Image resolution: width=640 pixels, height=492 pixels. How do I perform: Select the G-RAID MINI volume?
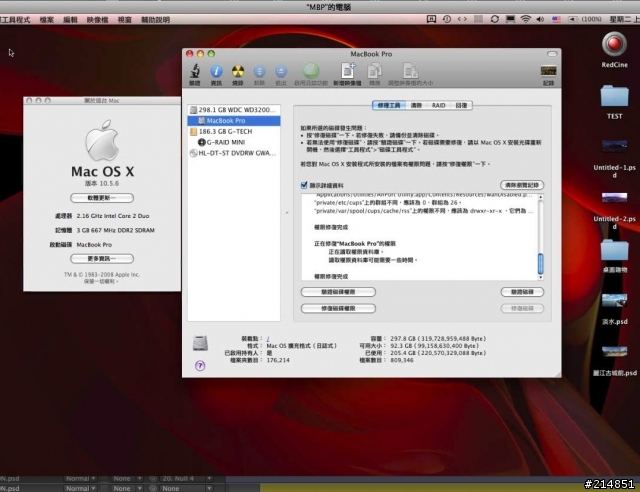(x=234, y=142)
